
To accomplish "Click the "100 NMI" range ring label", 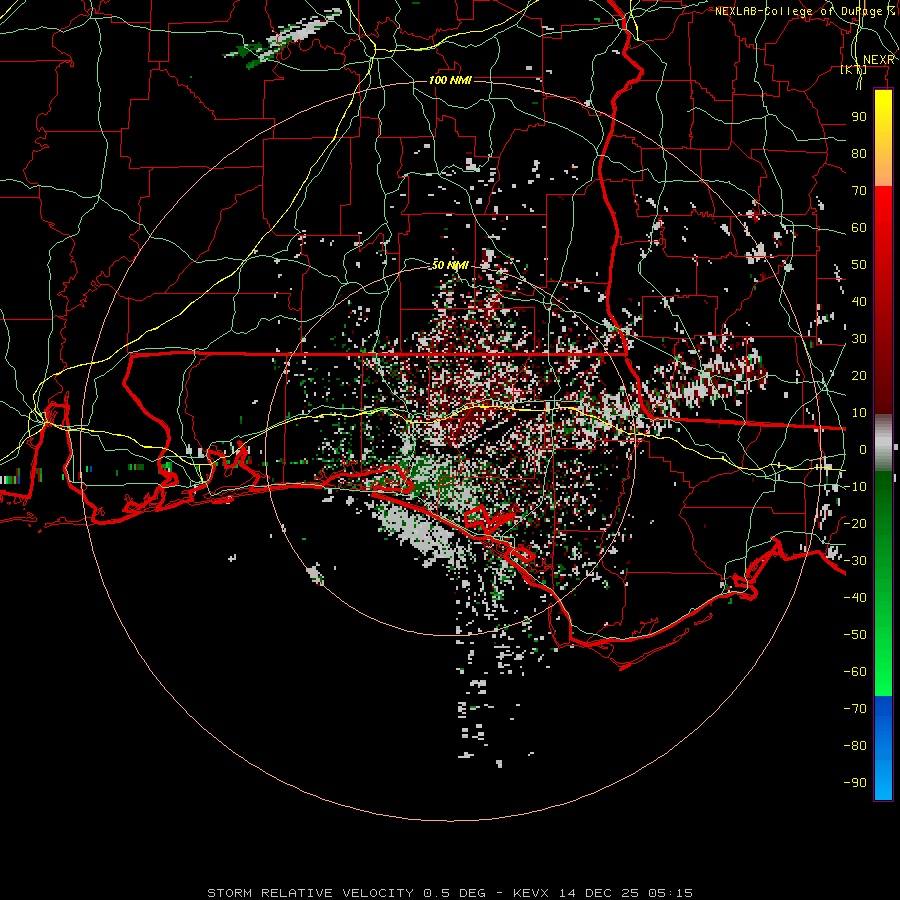I will (x=450, y=80).
